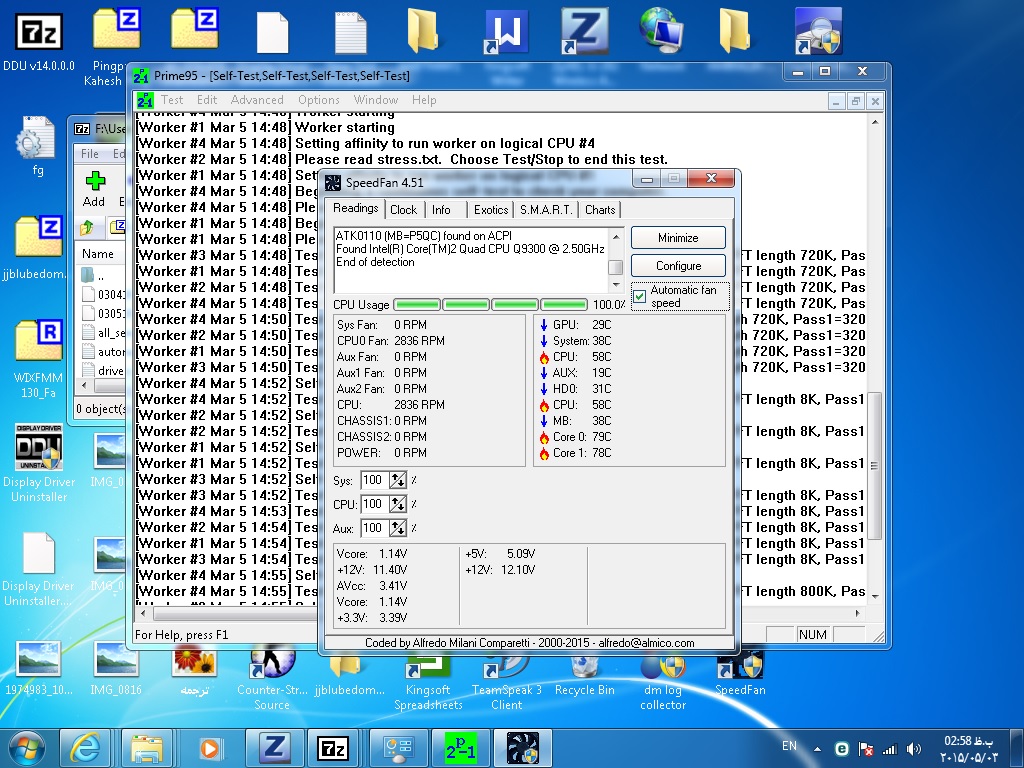Image resolution: width=1024 pixels, height=768 pixels.
Task: Select CPU0 Fan 2836 RPM reading
Action: pyautogui.click(x=391, y=341)
